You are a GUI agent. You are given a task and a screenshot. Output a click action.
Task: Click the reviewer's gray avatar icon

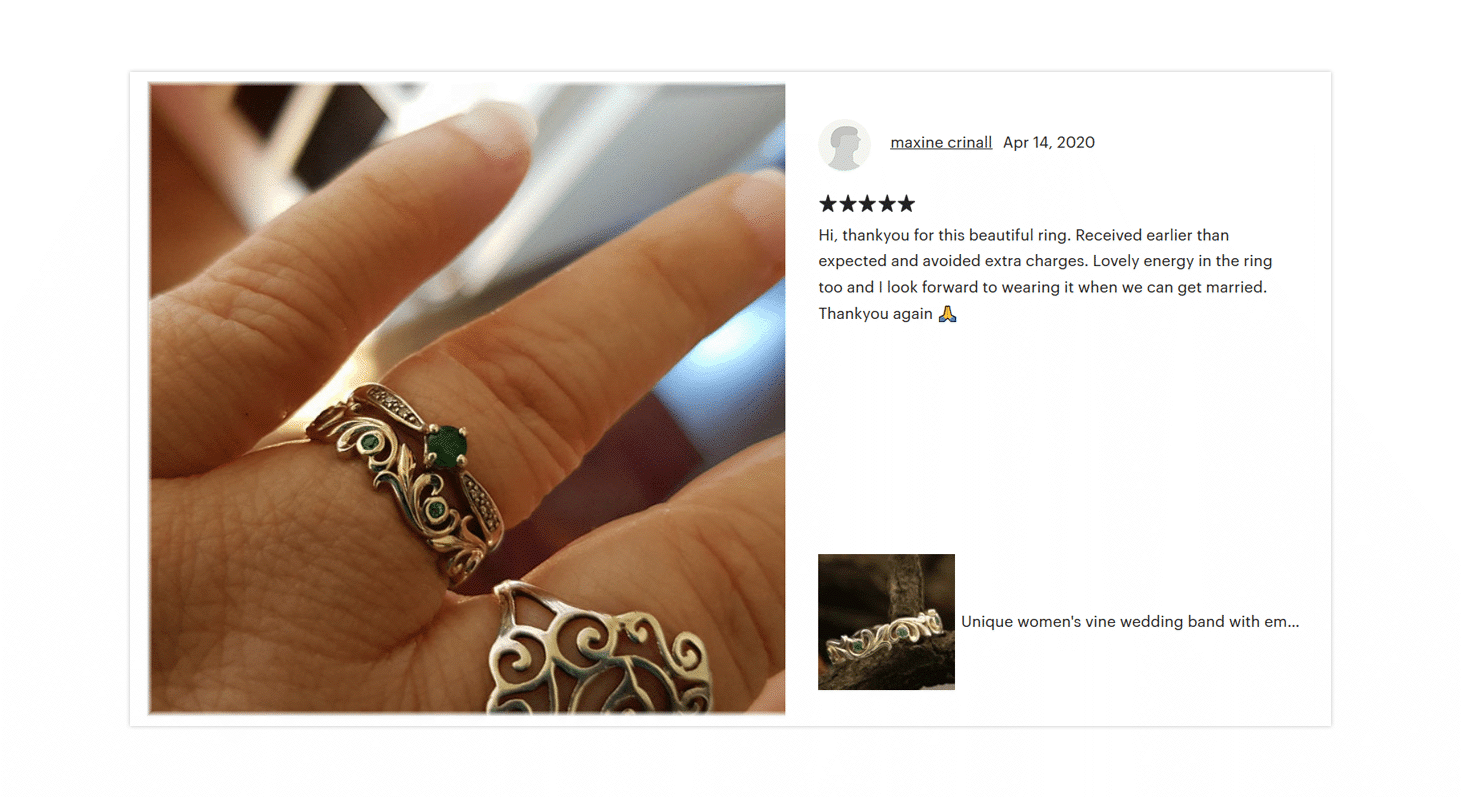pos(844,145)
